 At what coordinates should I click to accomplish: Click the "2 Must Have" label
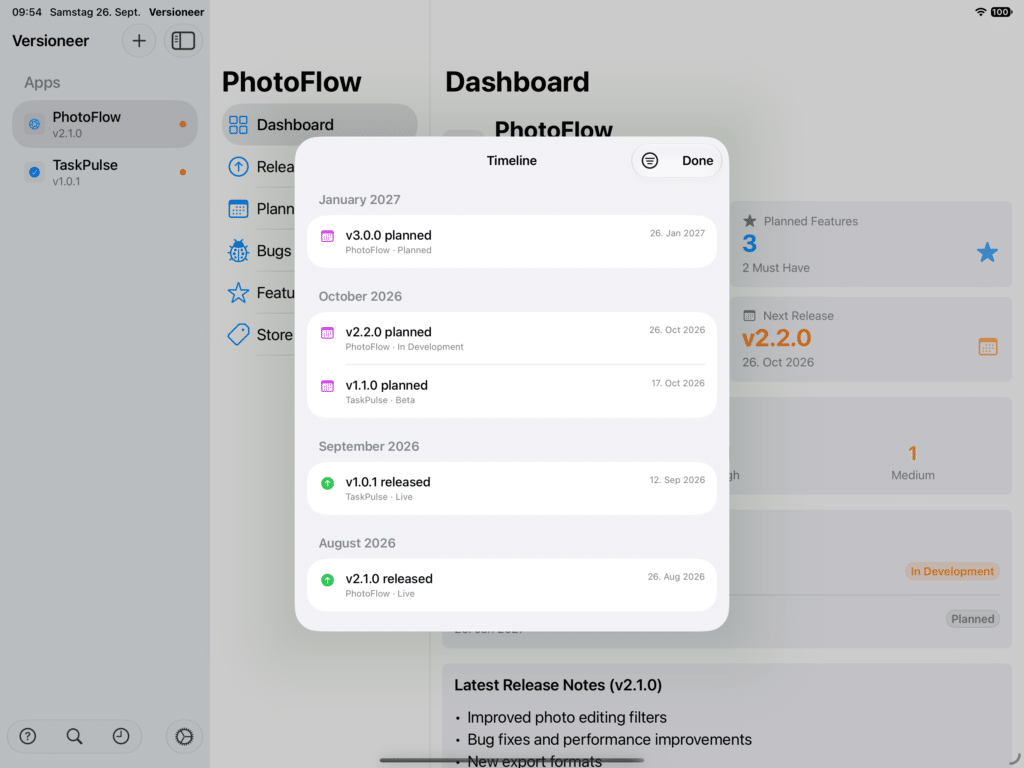[776, 268]
